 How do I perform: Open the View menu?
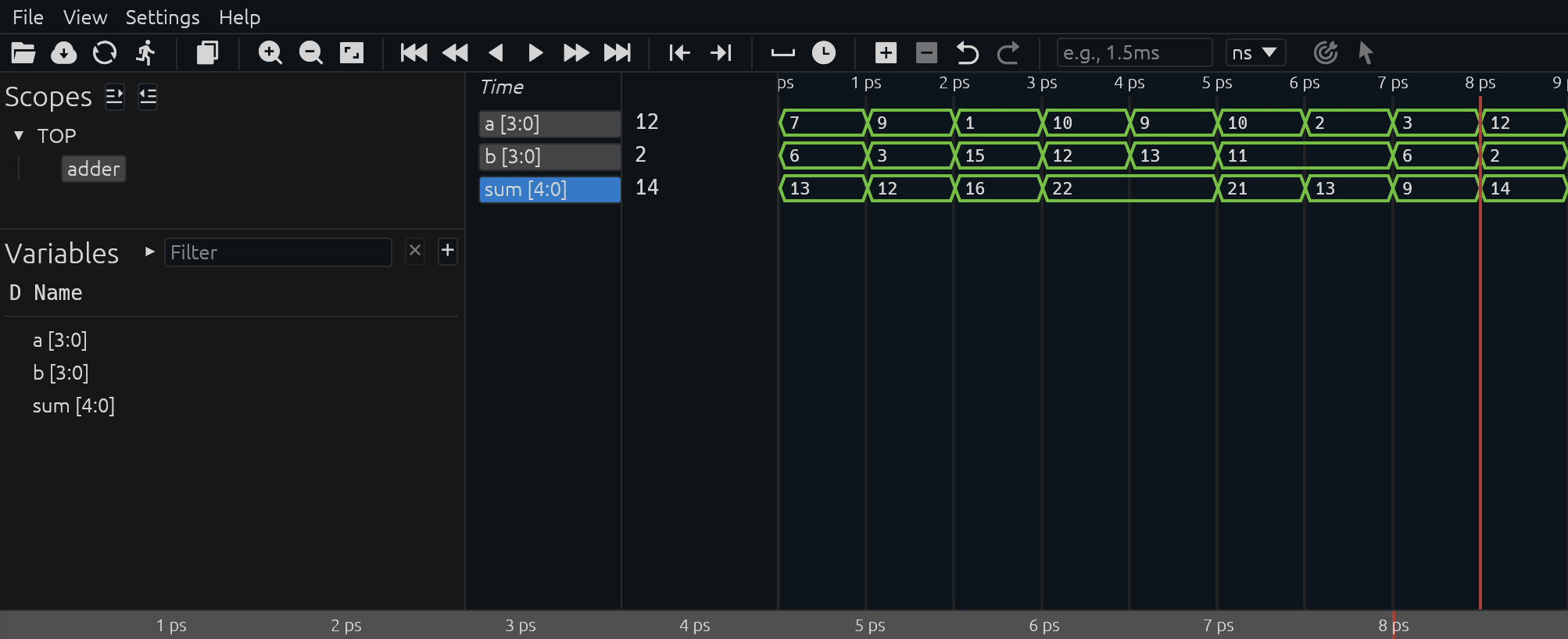tap(85, 17)
